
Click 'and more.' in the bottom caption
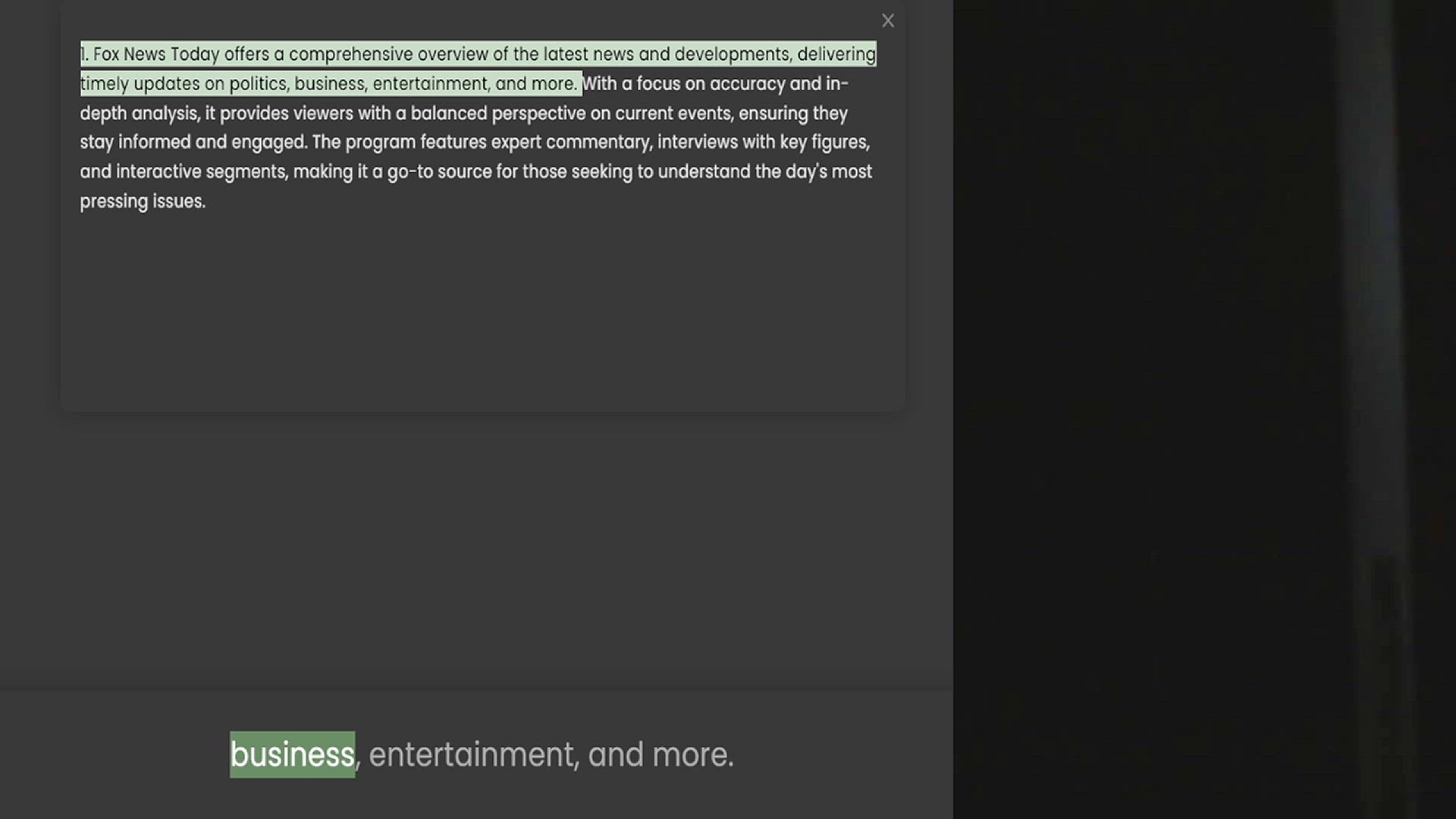click(661, 755)
